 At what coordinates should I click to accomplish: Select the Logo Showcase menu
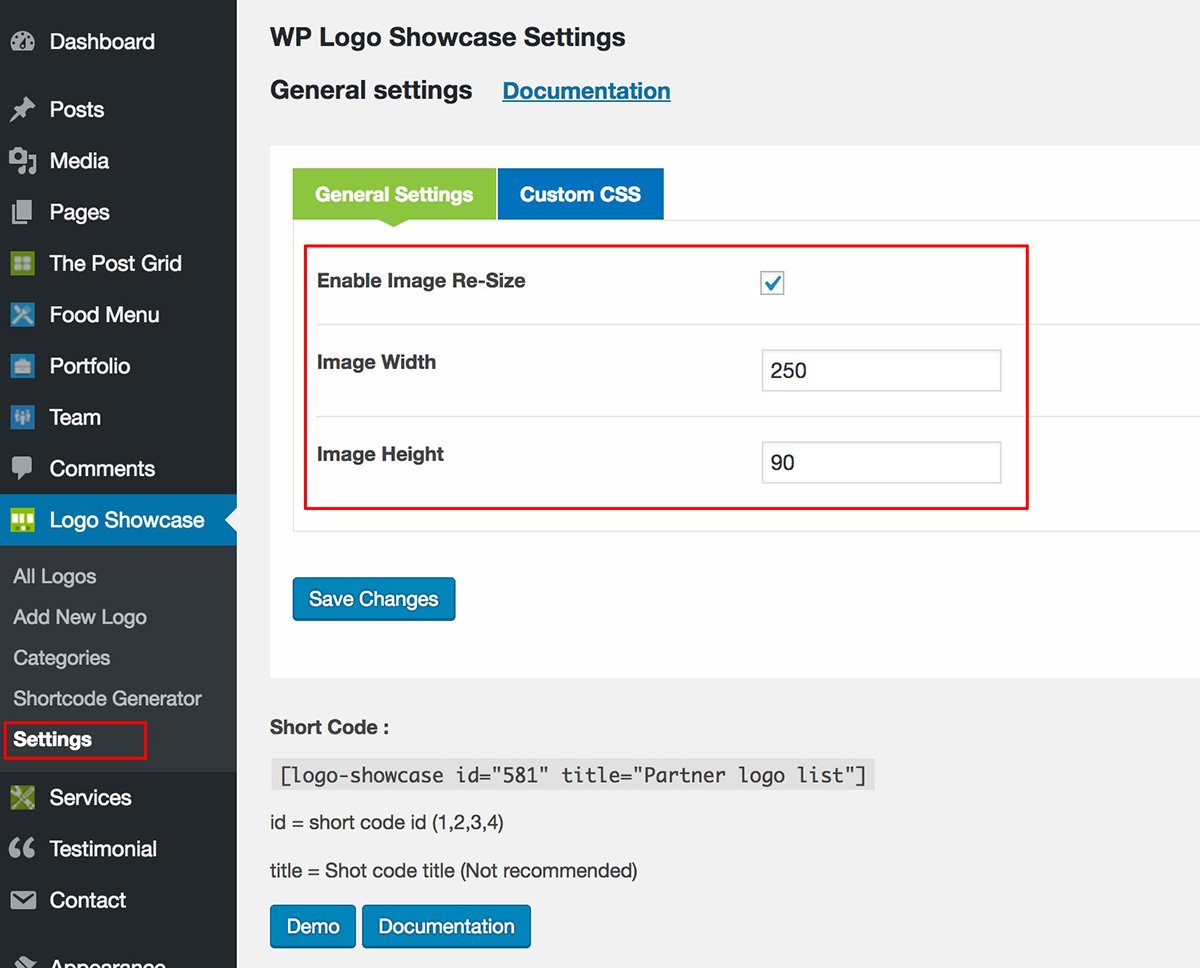[x=118, y=520]
